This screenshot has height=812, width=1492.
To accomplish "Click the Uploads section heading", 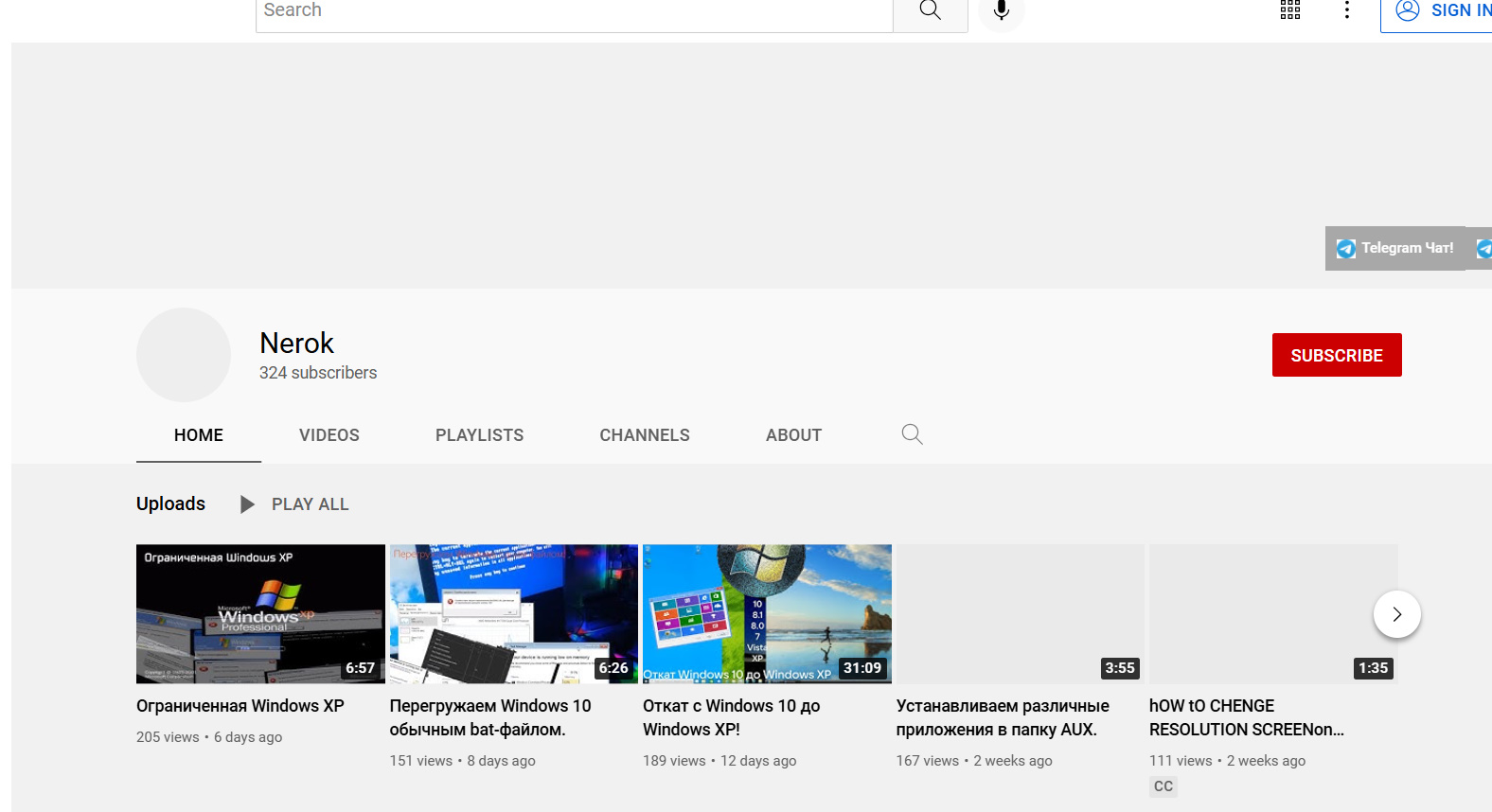I will pos(170,503).
